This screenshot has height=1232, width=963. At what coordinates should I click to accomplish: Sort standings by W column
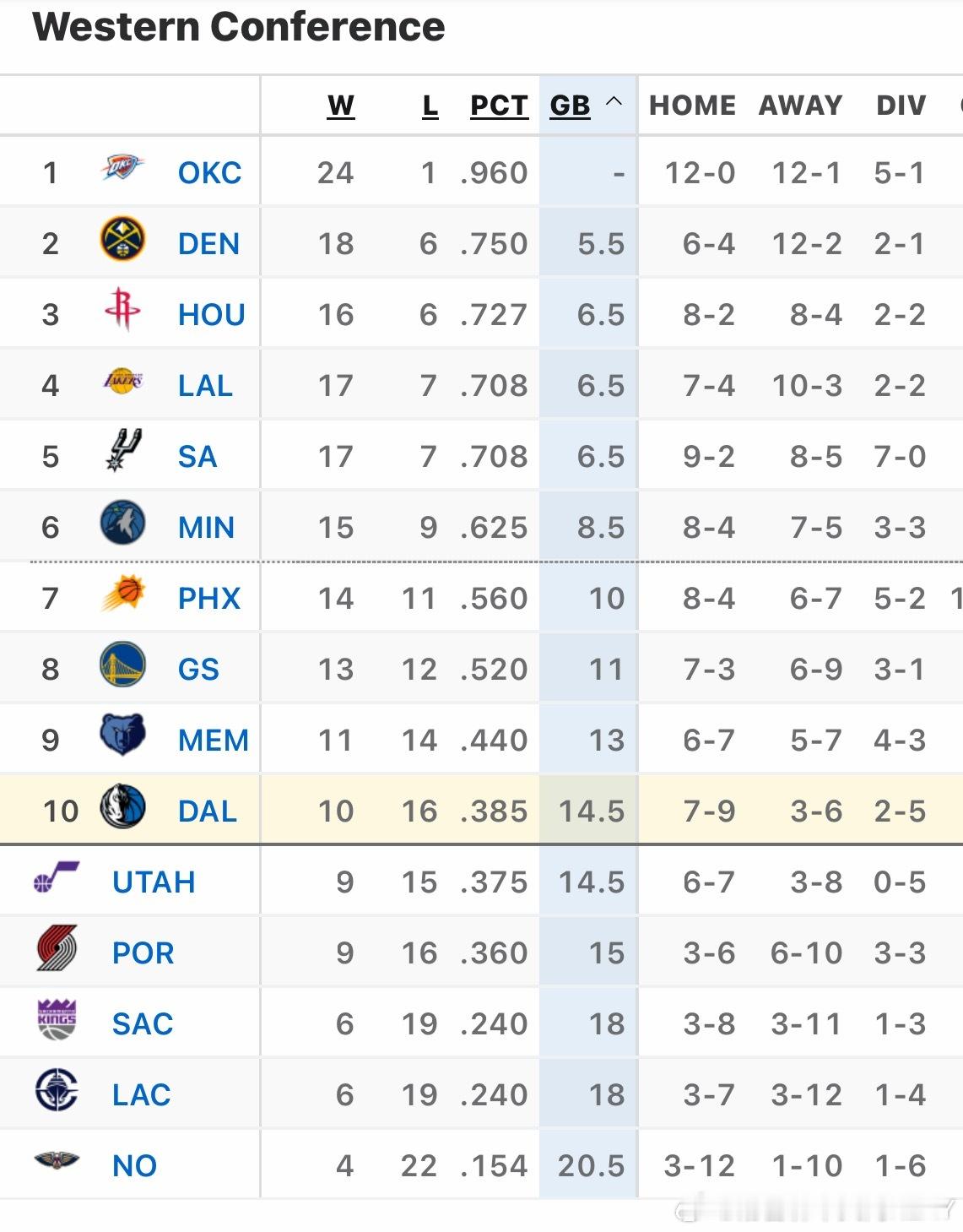(341, 106)
